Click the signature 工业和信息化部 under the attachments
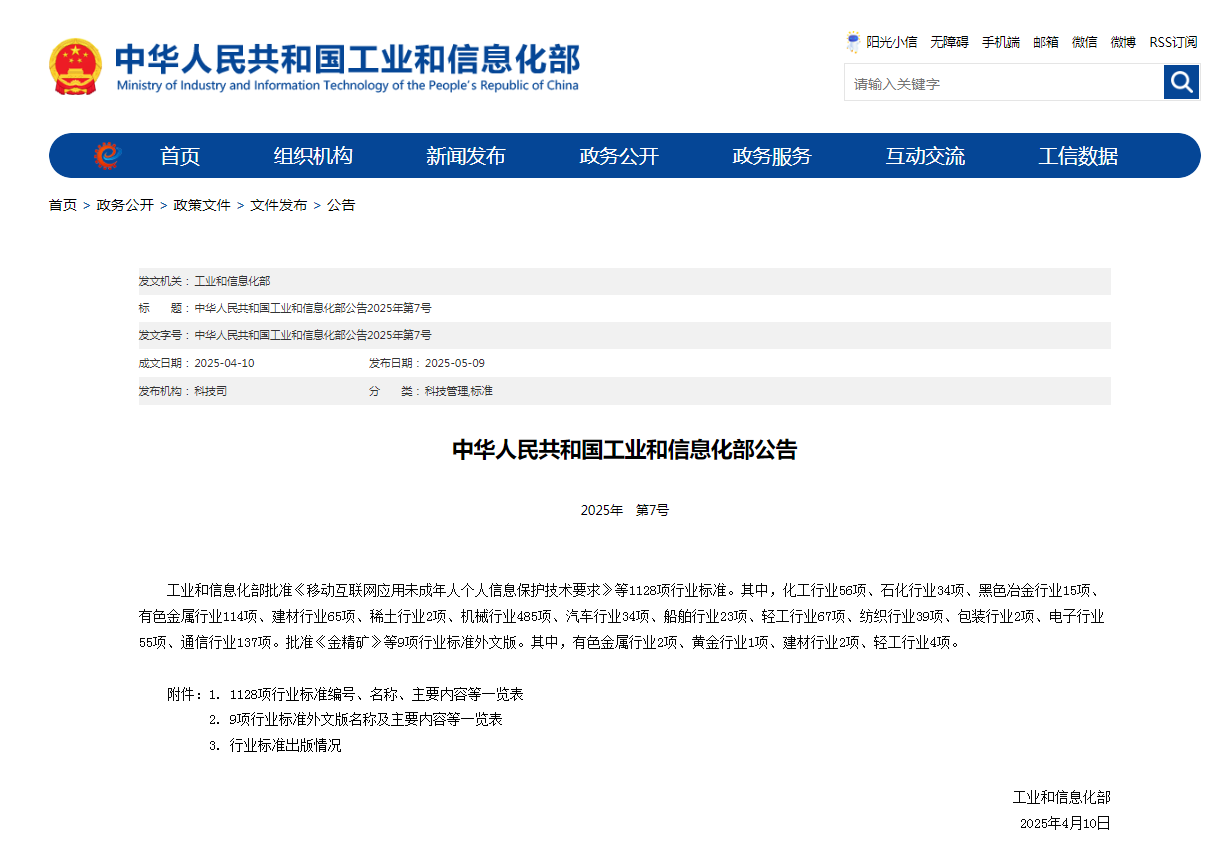 click(1062, 797)
